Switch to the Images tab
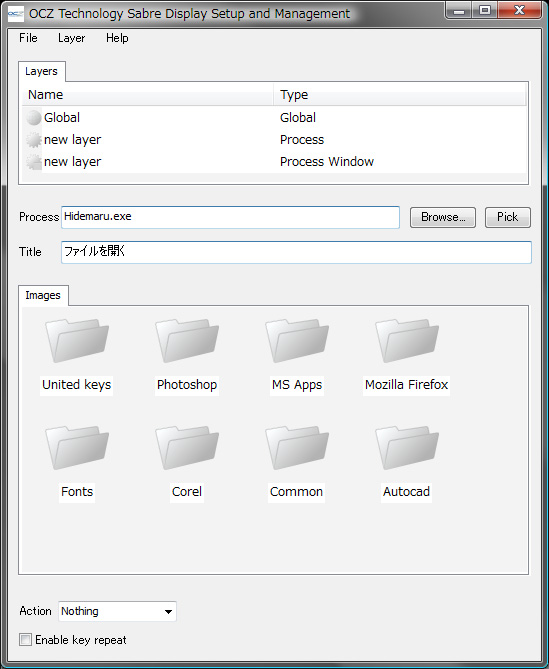This screenshot has width=549, height=669. pyautogui.click(x=43, y=295)
